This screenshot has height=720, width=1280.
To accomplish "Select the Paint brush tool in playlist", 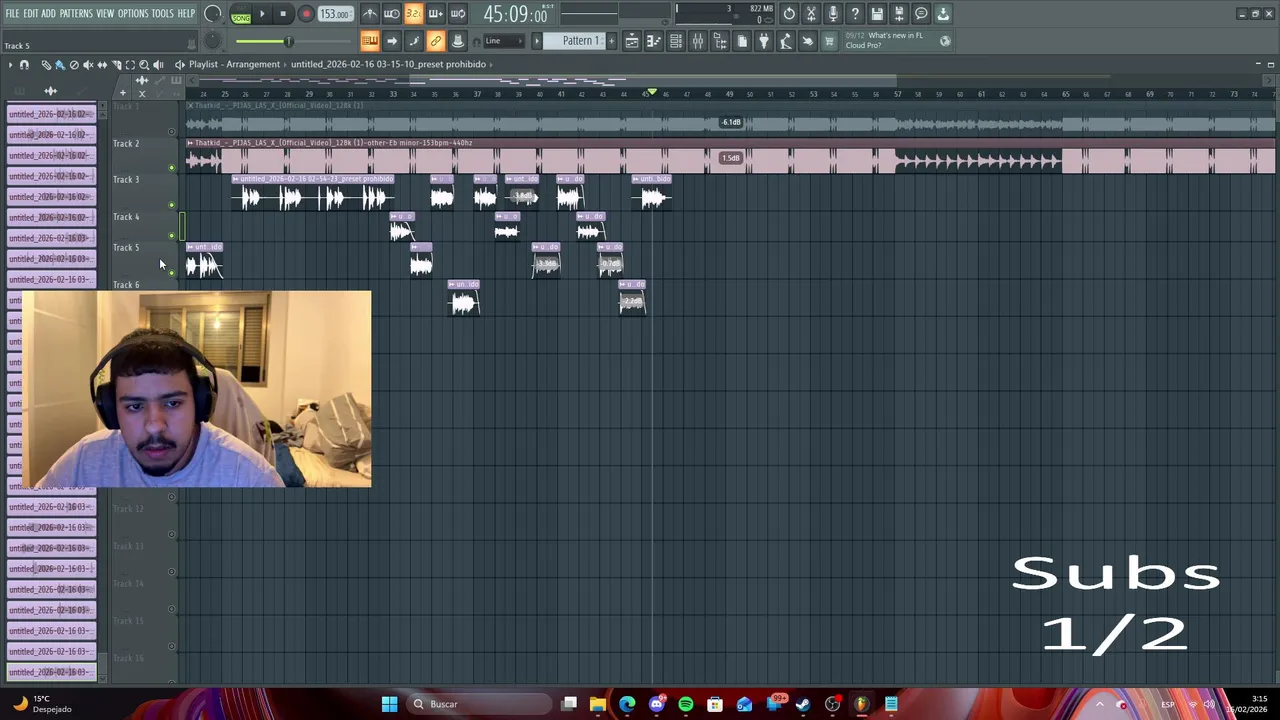I will (60, 65).
